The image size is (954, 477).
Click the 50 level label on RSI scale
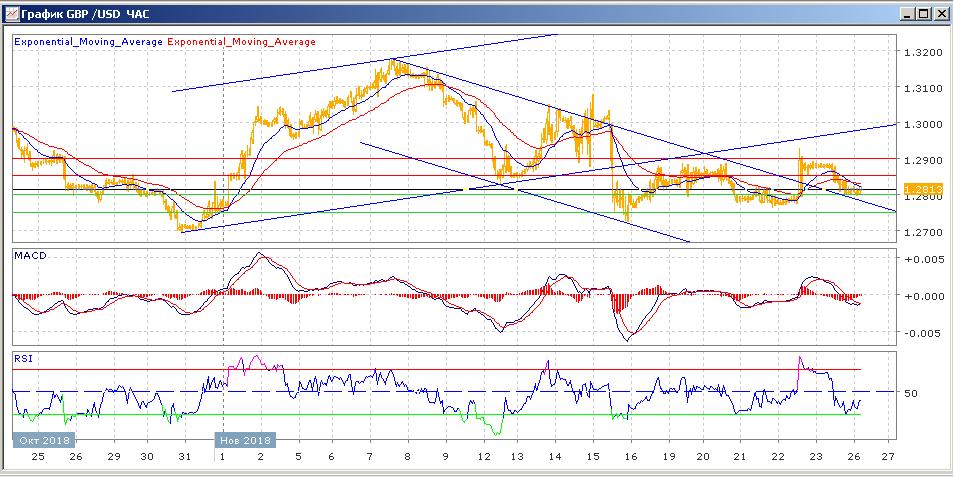911,394
